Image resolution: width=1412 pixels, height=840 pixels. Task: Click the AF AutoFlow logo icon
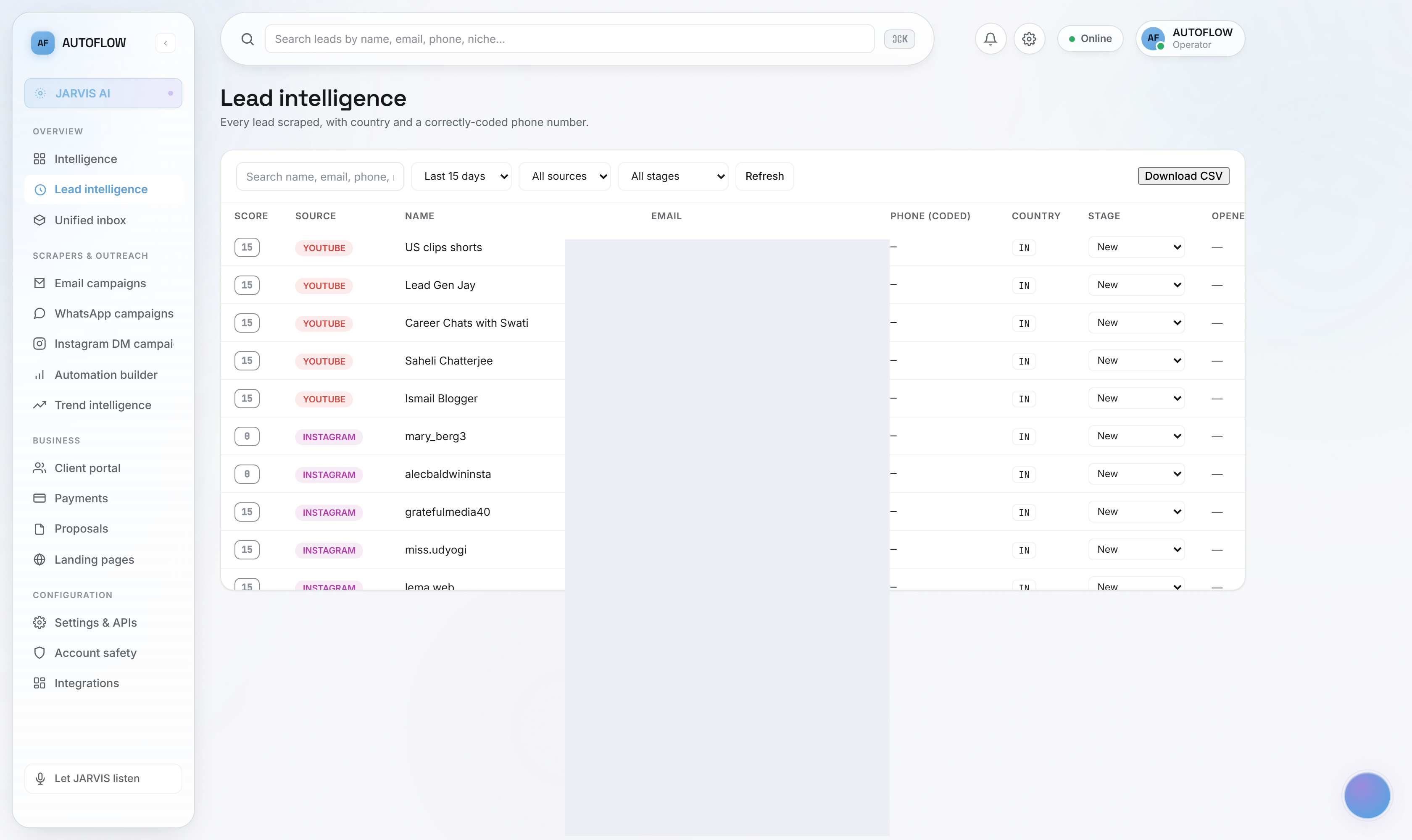click(x=42, y=43)
